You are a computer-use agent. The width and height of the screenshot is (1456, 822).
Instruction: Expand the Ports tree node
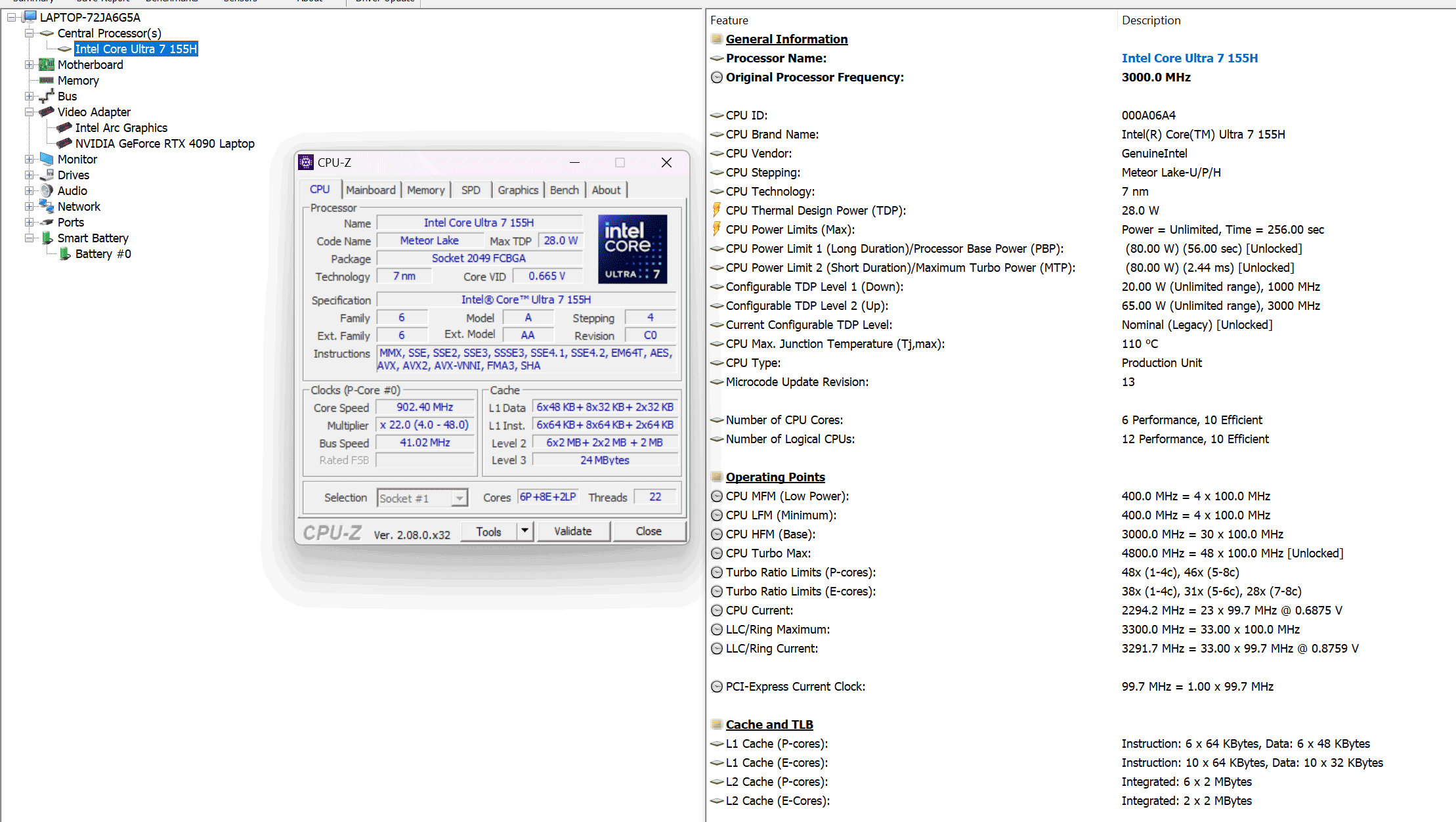[29, 222]
